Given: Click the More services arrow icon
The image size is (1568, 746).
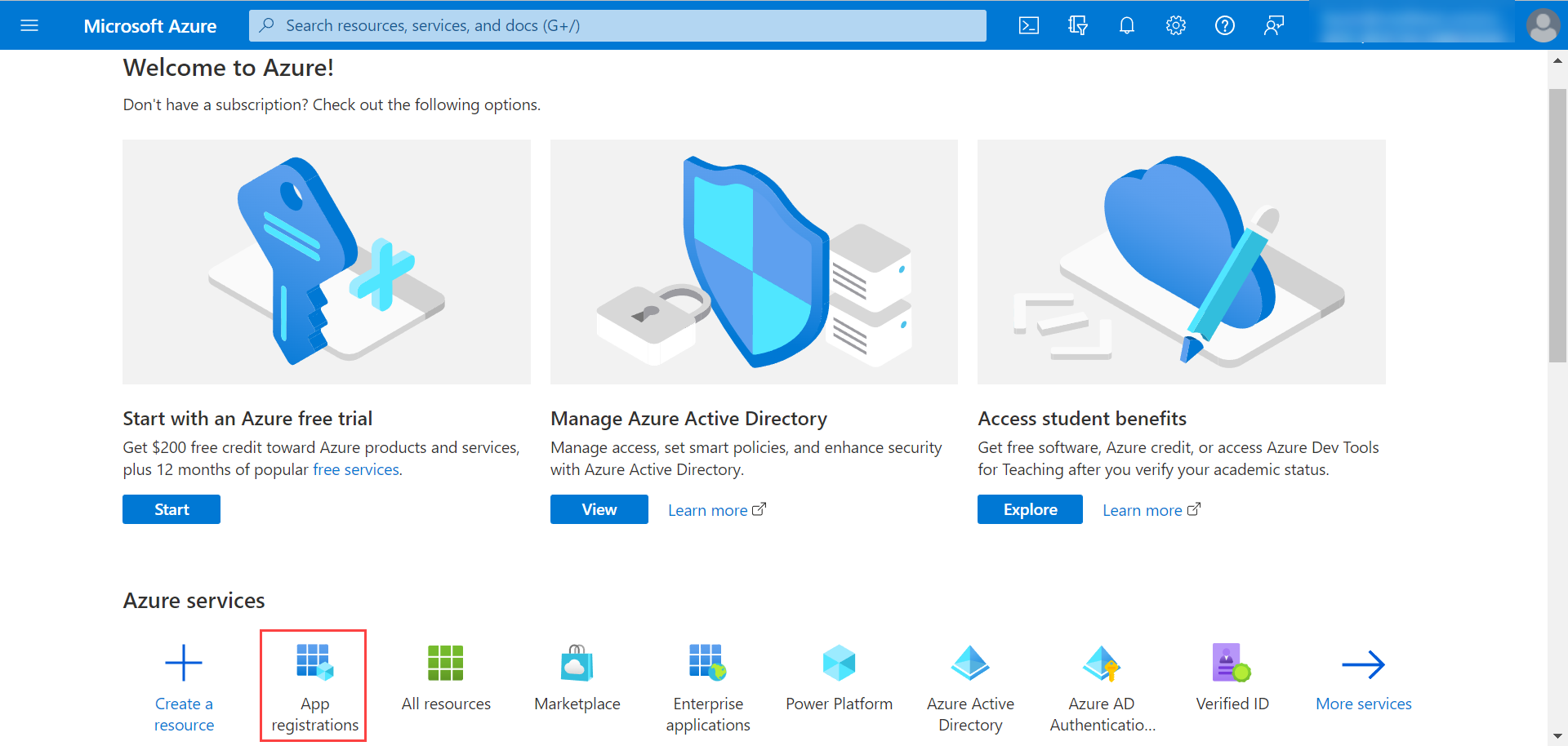Looking at the screenshot, I should (1364, 664).
